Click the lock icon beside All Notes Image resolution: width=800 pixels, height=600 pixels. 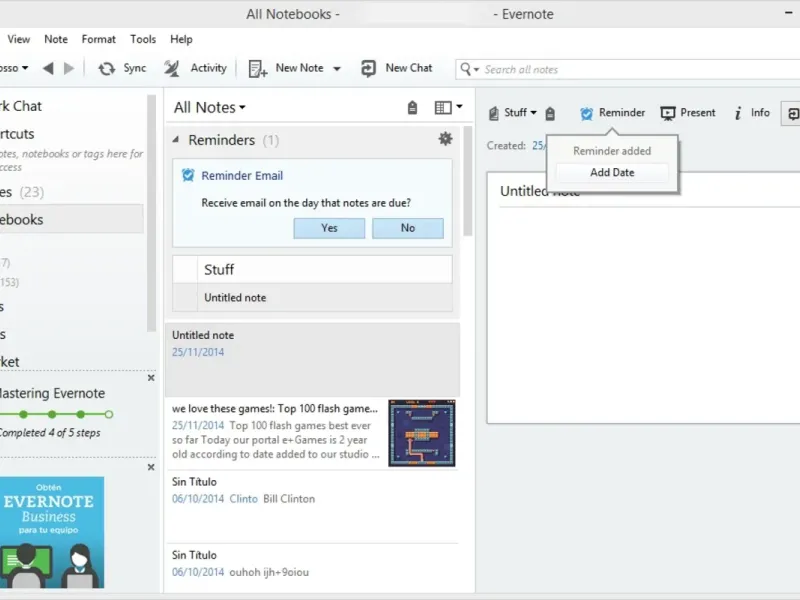(x=412, y=108)
